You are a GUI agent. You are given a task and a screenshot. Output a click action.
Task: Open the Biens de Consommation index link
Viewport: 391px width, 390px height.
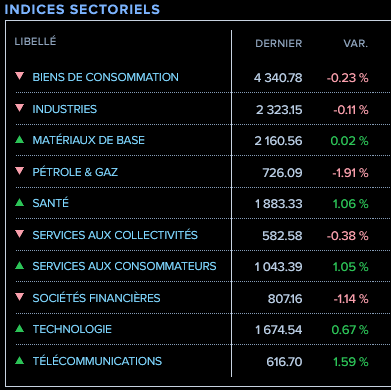(x=105, y=77)
